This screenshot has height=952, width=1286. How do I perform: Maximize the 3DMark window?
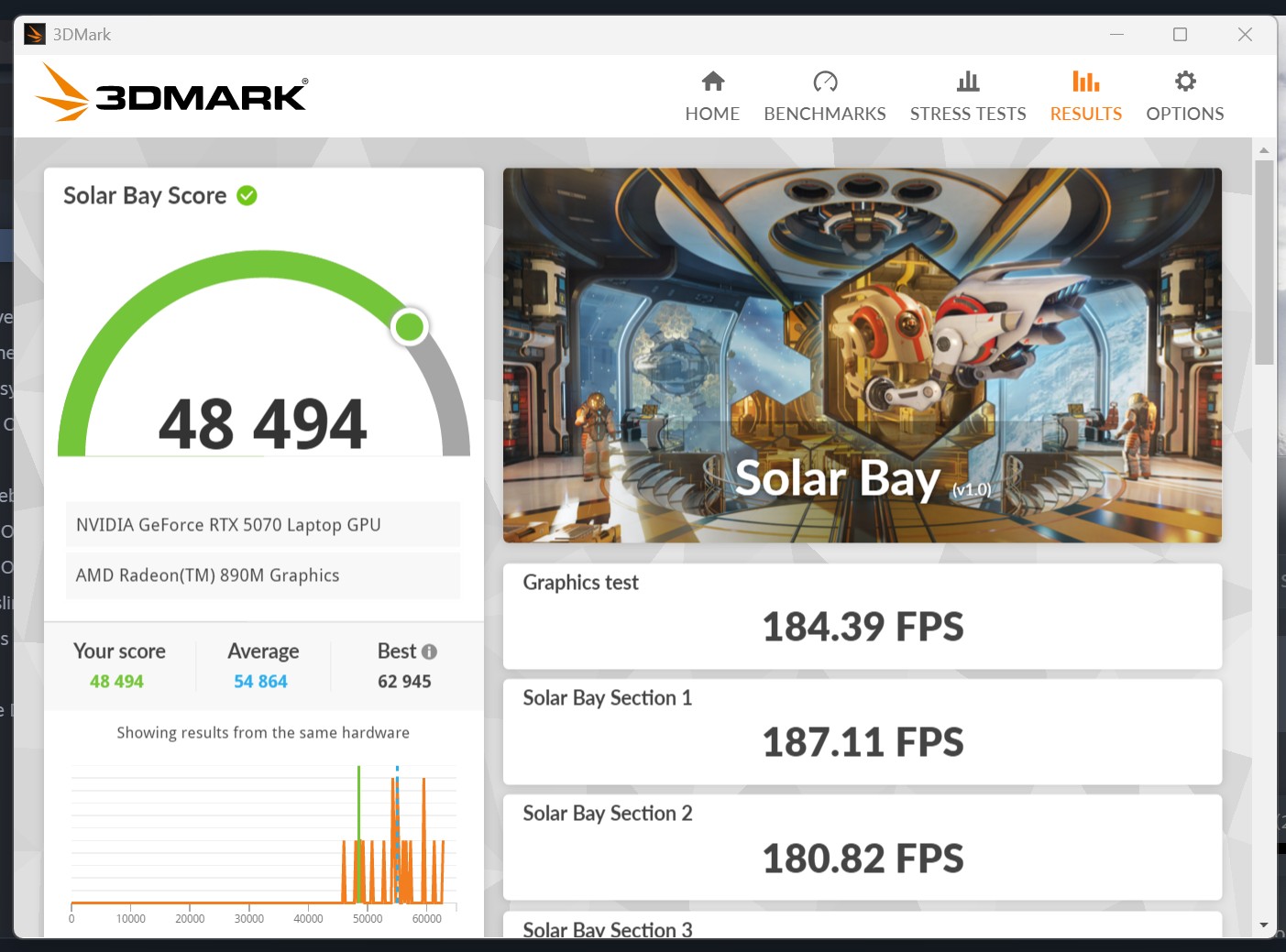[x=1180, y=35]
